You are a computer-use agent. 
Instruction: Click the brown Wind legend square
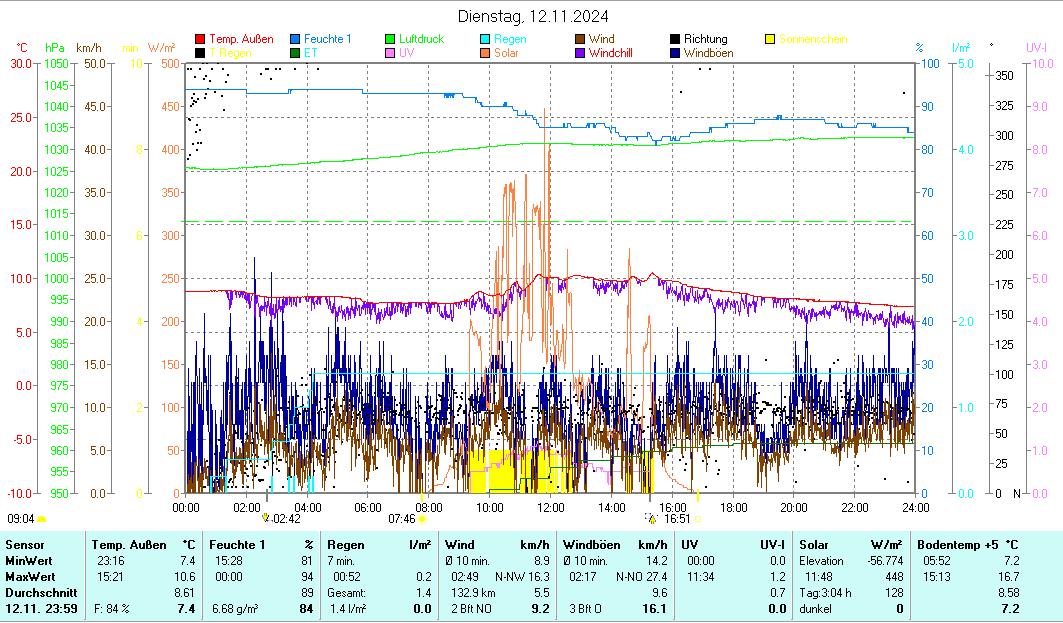tap(581, 40)
